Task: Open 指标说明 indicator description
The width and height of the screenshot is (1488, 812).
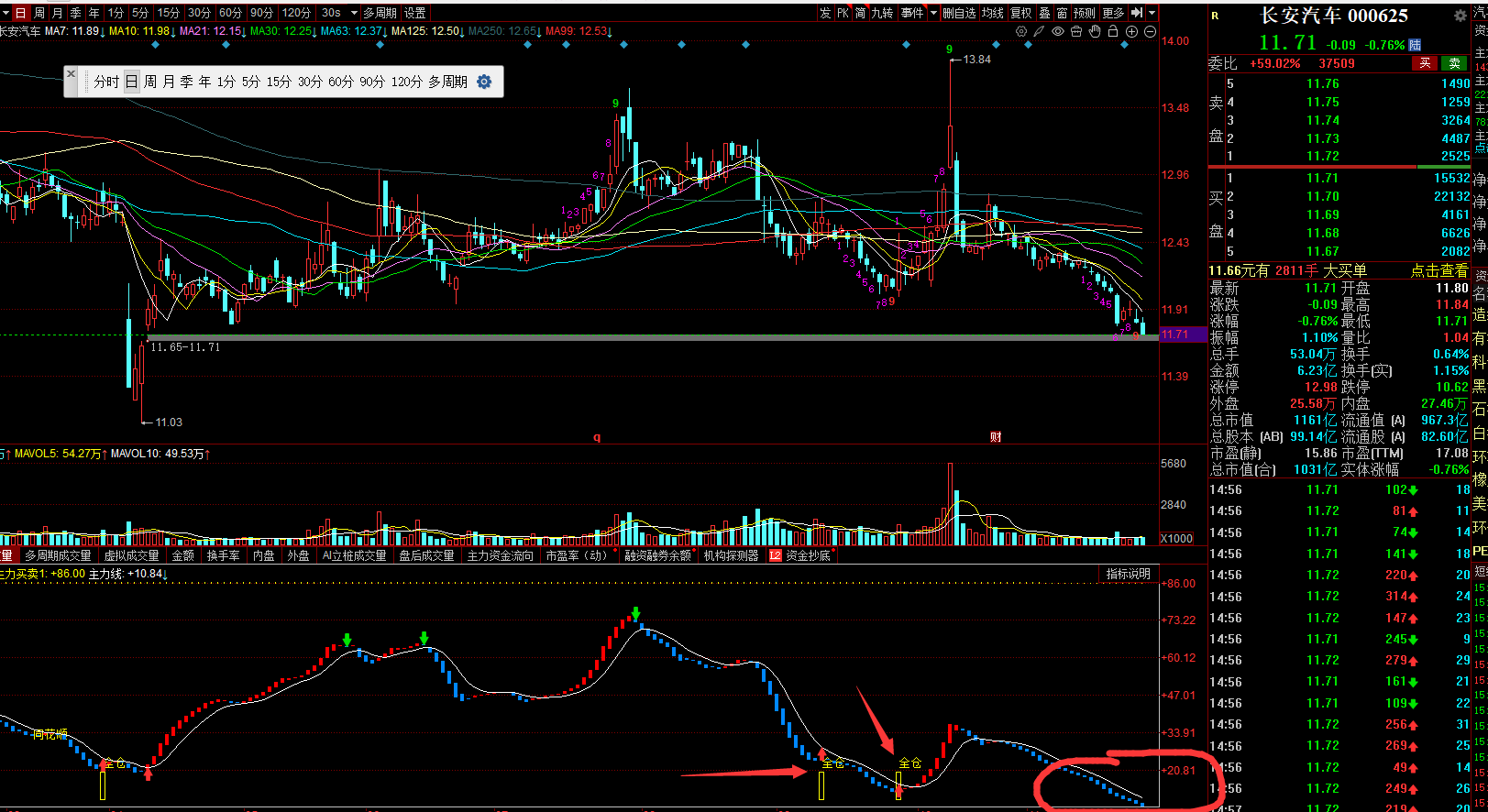Action: click(x=1128, y=574)
